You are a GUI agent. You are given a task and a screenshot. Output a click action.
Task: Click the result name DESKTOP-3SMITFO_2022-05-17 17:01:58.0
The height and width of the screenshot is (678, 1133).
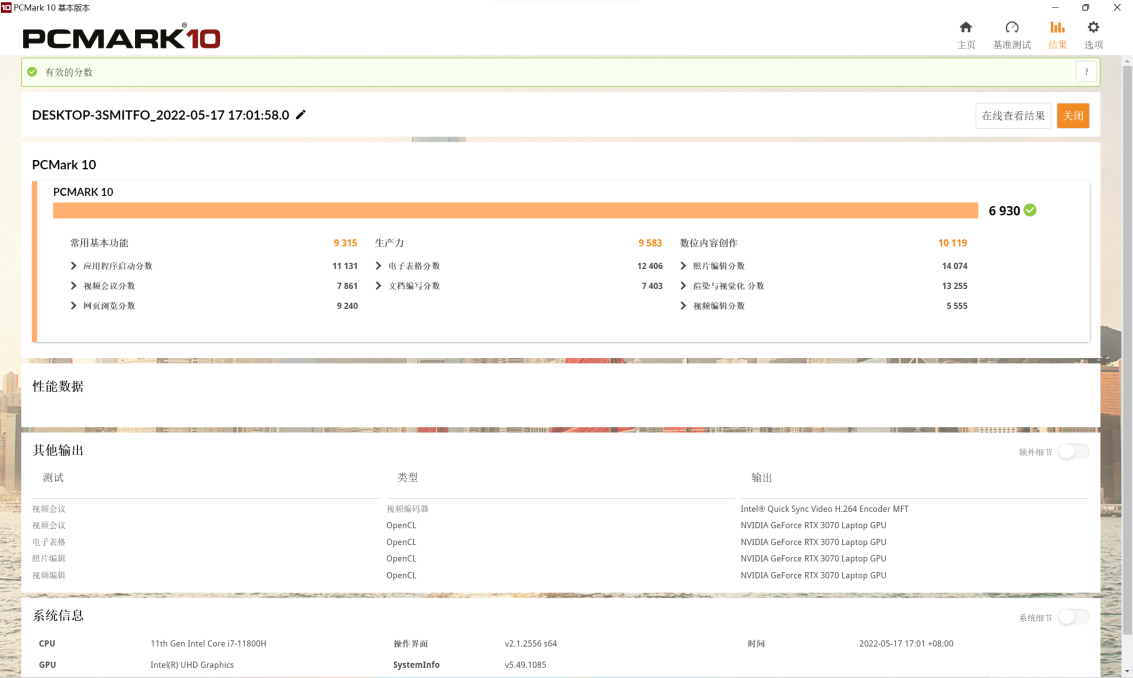click(160, 115)
